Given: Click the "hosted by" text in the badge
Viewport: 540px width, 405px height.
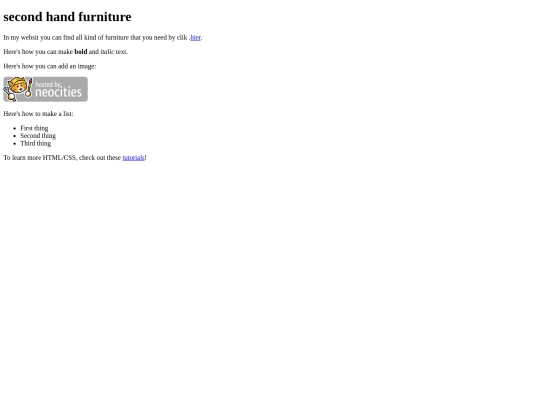Looking at the screenshot, I should 48,84.
